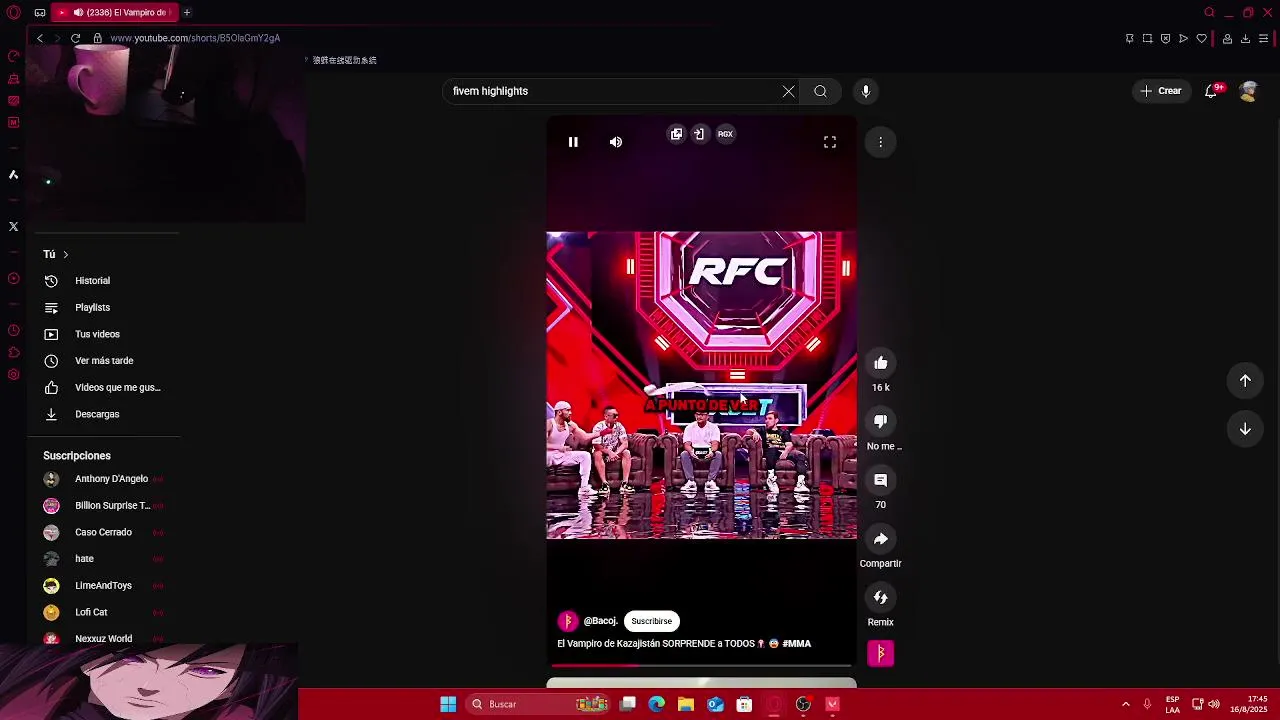Expand the 'Tú' section chevron
The height and width of the screenshot is (720, 1280).
pyautogui.click(x=65, y=255)
